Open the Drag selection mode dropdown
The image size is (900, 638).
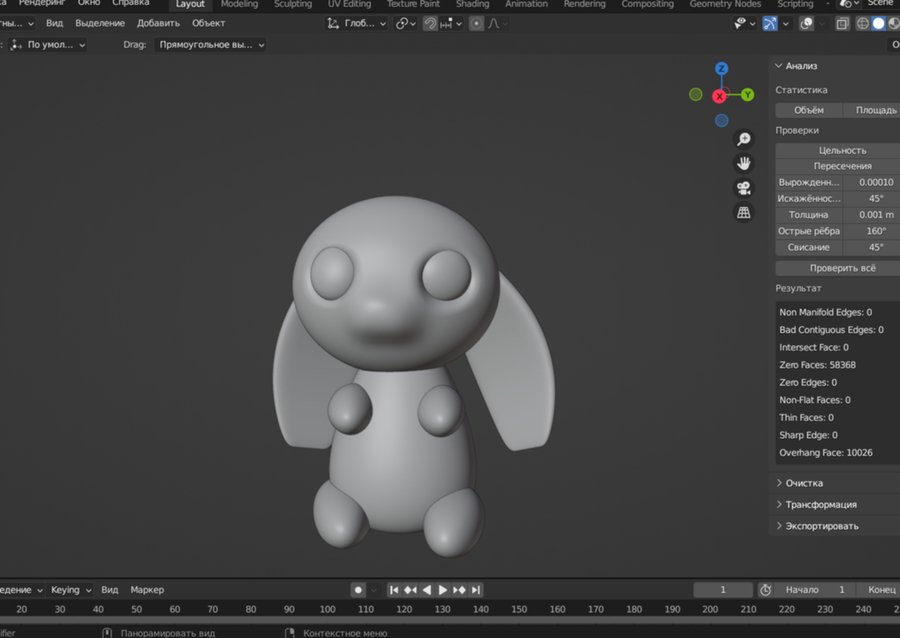coord(211,45)
